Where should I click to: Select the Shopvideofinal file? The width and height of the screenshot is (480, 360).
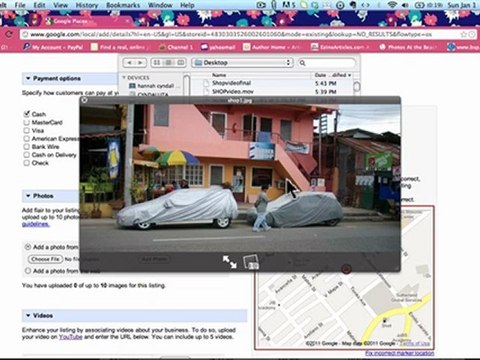pos(231,83)
